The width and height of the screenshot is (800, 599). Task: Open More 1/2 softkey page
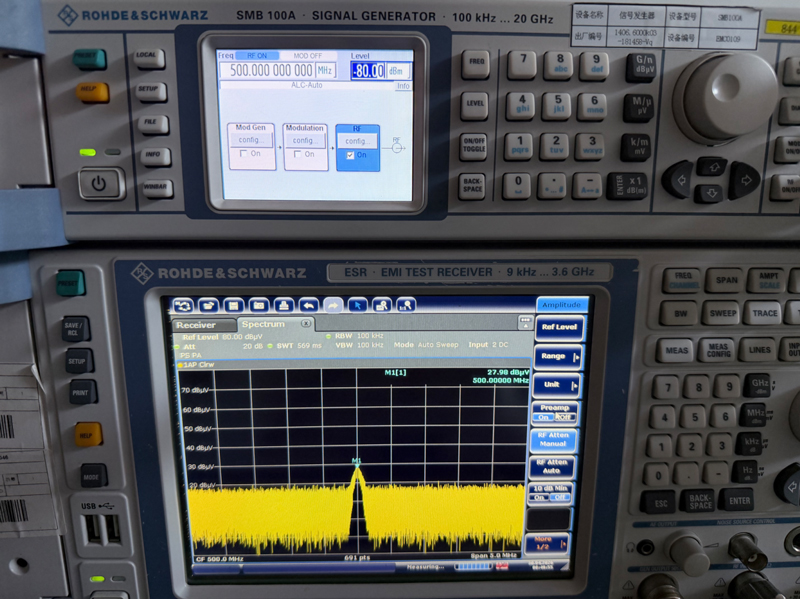click(x=548, y=543)
